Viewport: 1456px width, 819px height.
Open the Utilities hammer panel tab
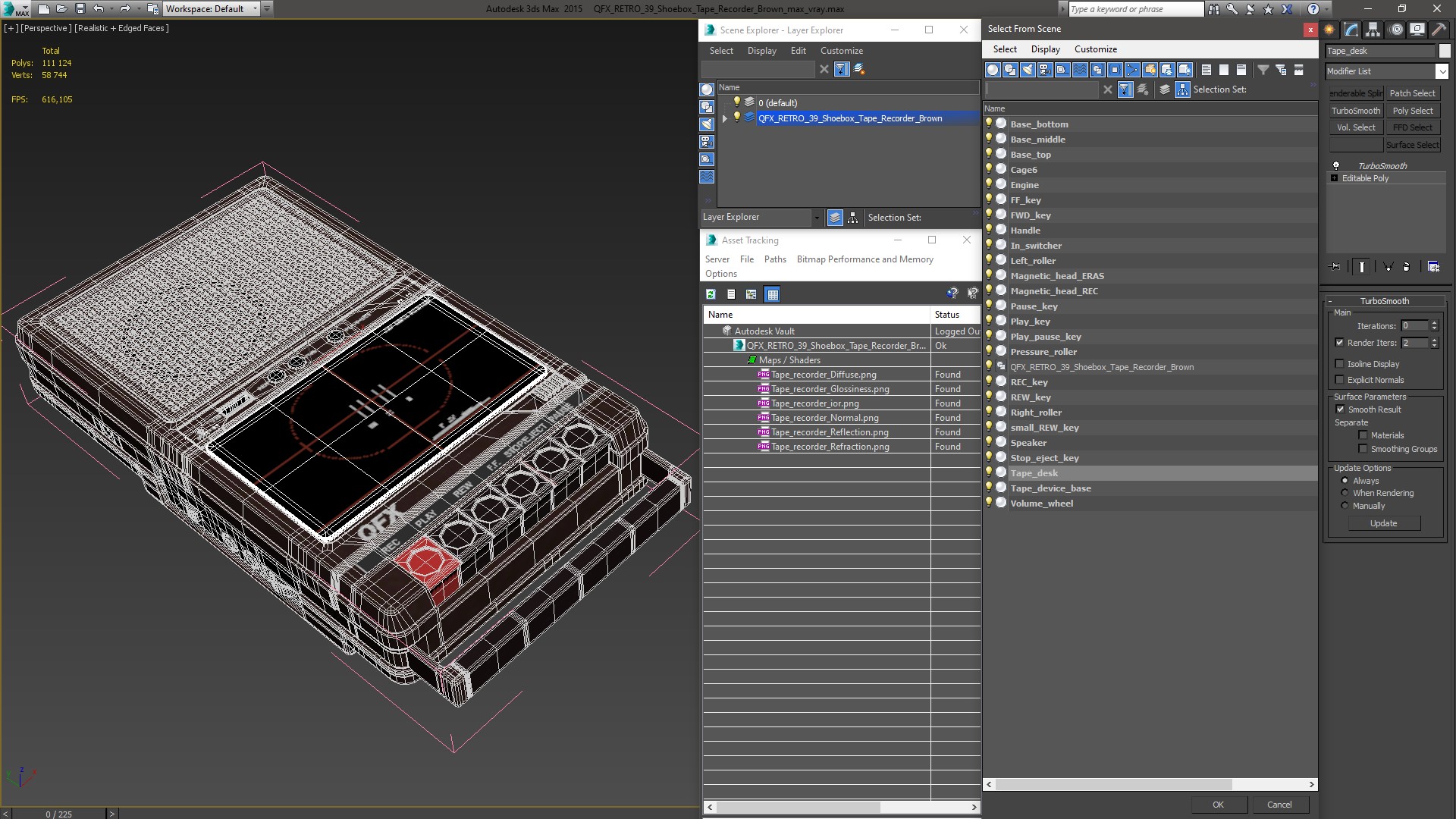1439,30
